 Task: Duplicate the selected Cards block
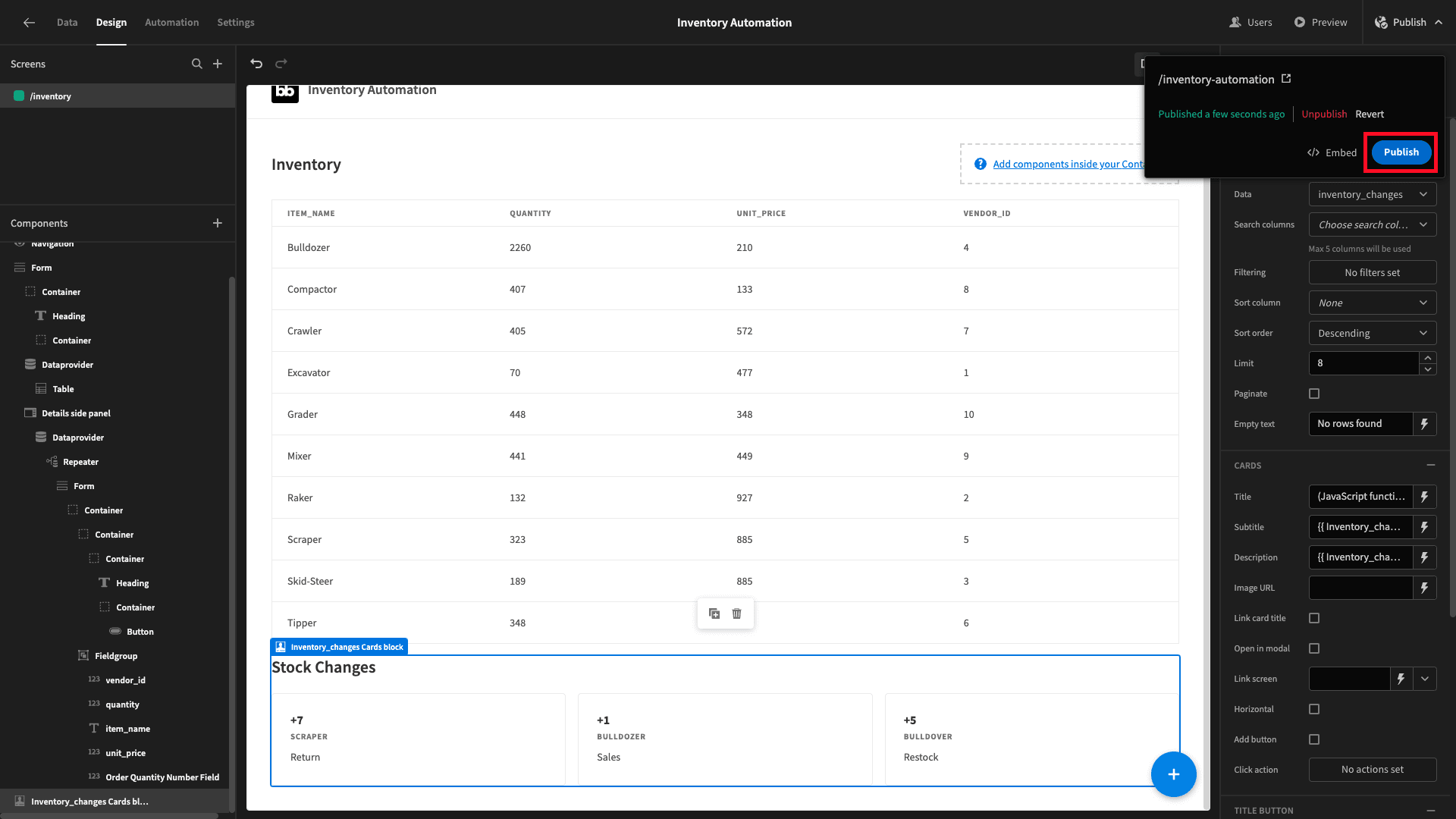pos(714,613)
